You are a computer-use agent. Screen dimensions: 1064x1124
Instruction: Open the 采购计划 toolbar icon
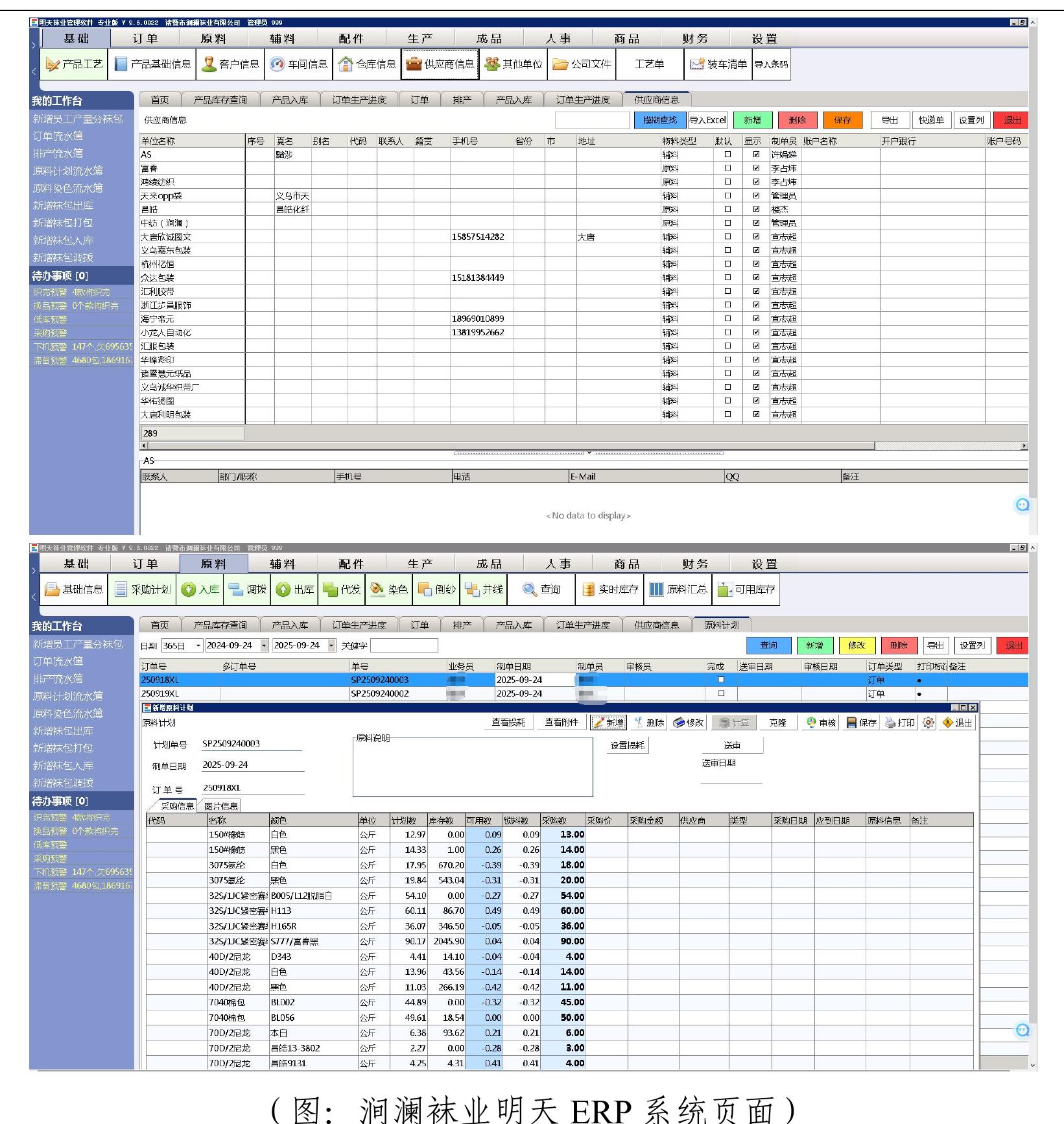142,589
